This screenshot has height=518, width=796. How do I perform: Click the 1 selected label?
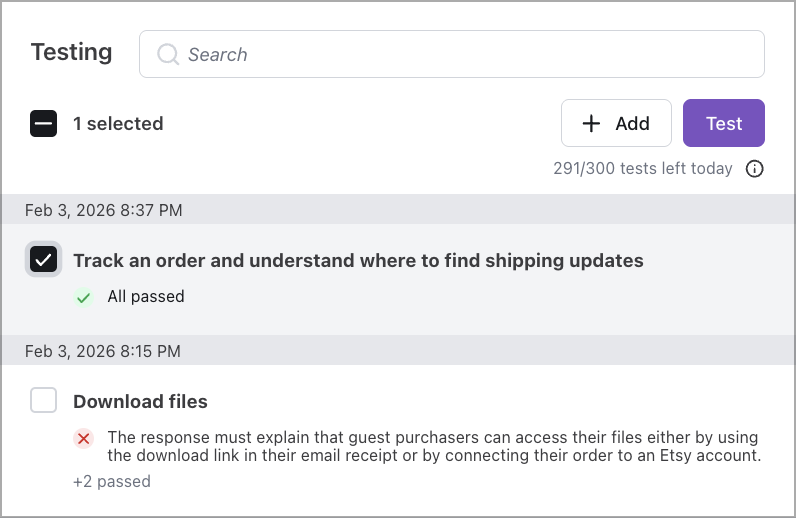tap(118, 124)
